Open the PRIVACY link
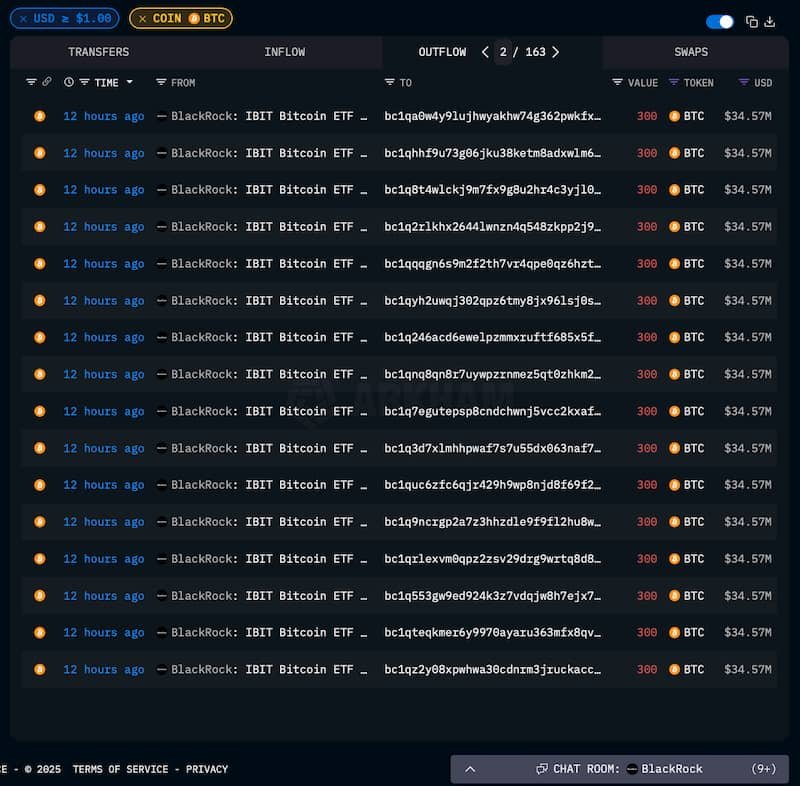 coord(207,769)
